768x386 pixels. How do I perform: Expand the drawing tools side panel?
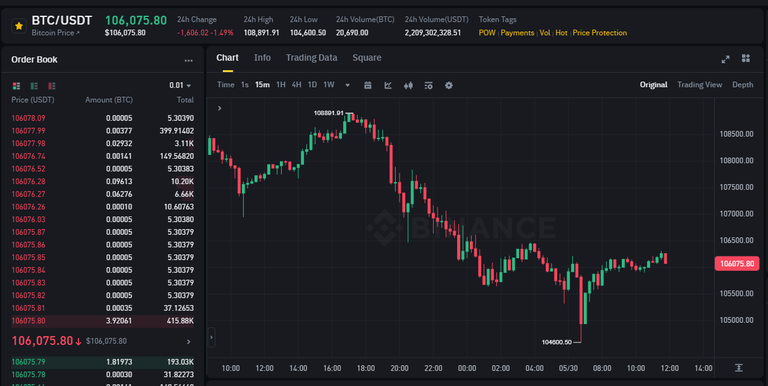[212, 337]
